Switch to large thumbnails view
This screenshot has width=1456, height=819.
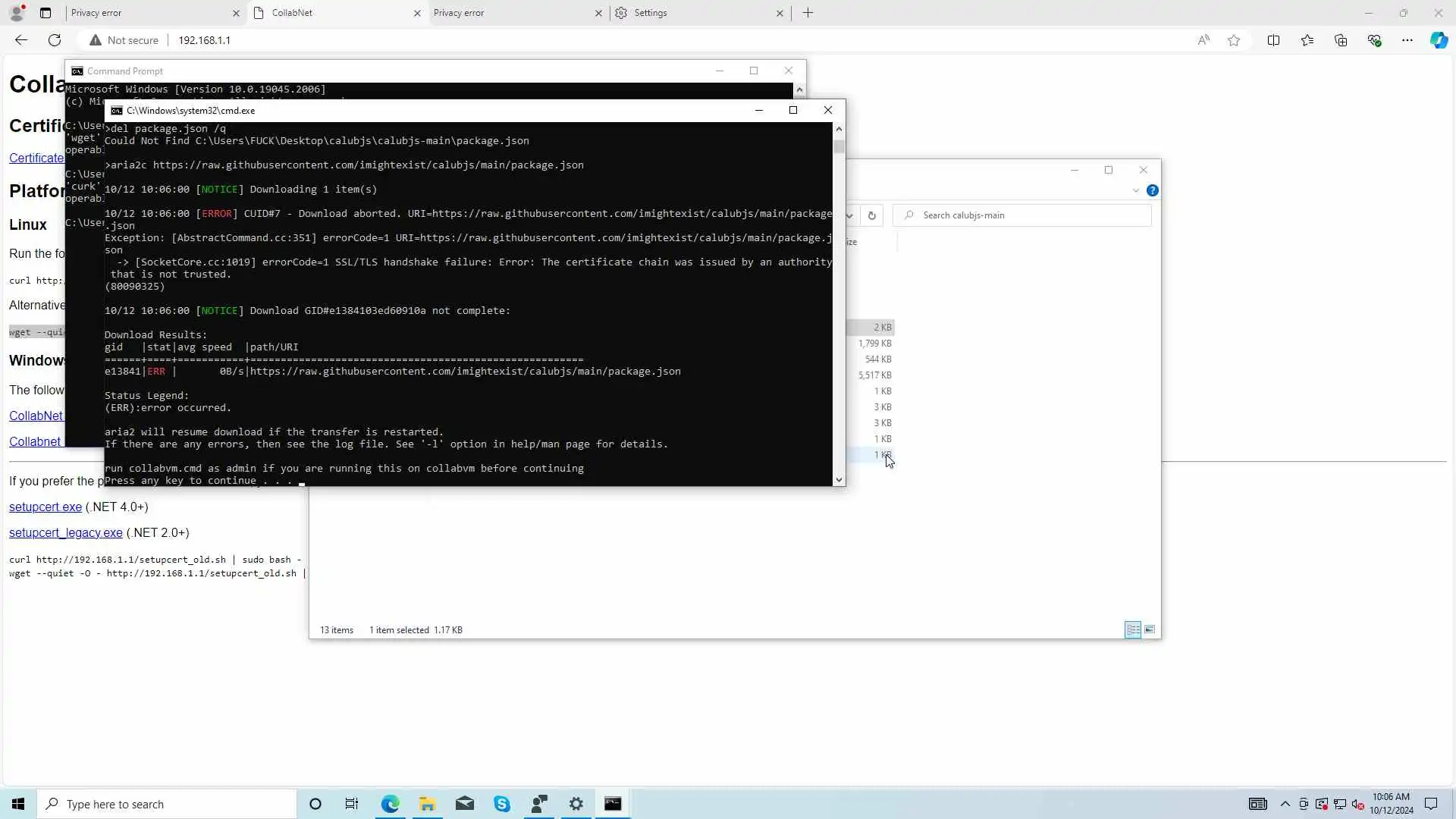(1150, 629)
